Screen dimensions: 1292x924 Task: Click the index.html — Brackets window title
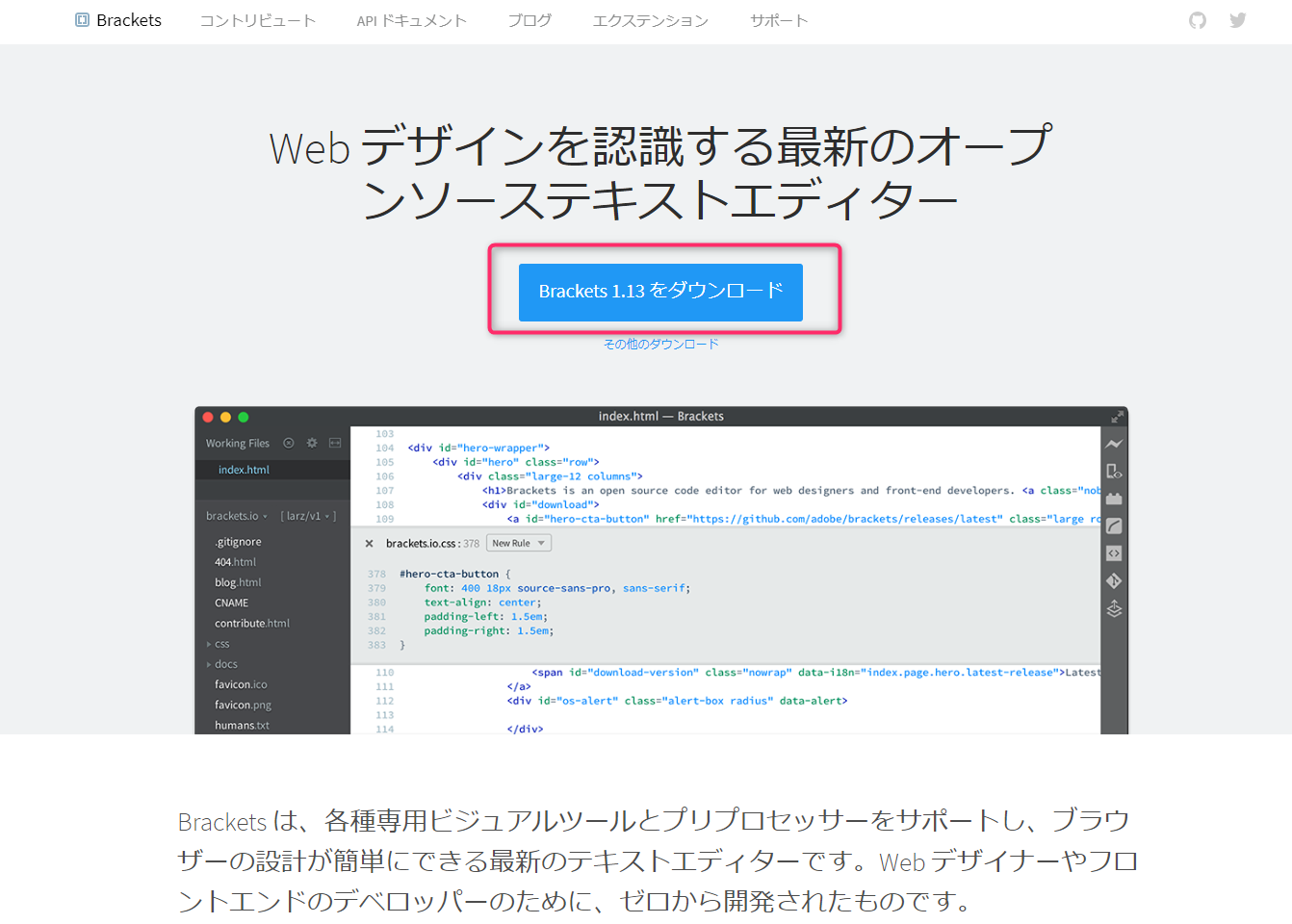pyautogui.click(x=660, y=417)
